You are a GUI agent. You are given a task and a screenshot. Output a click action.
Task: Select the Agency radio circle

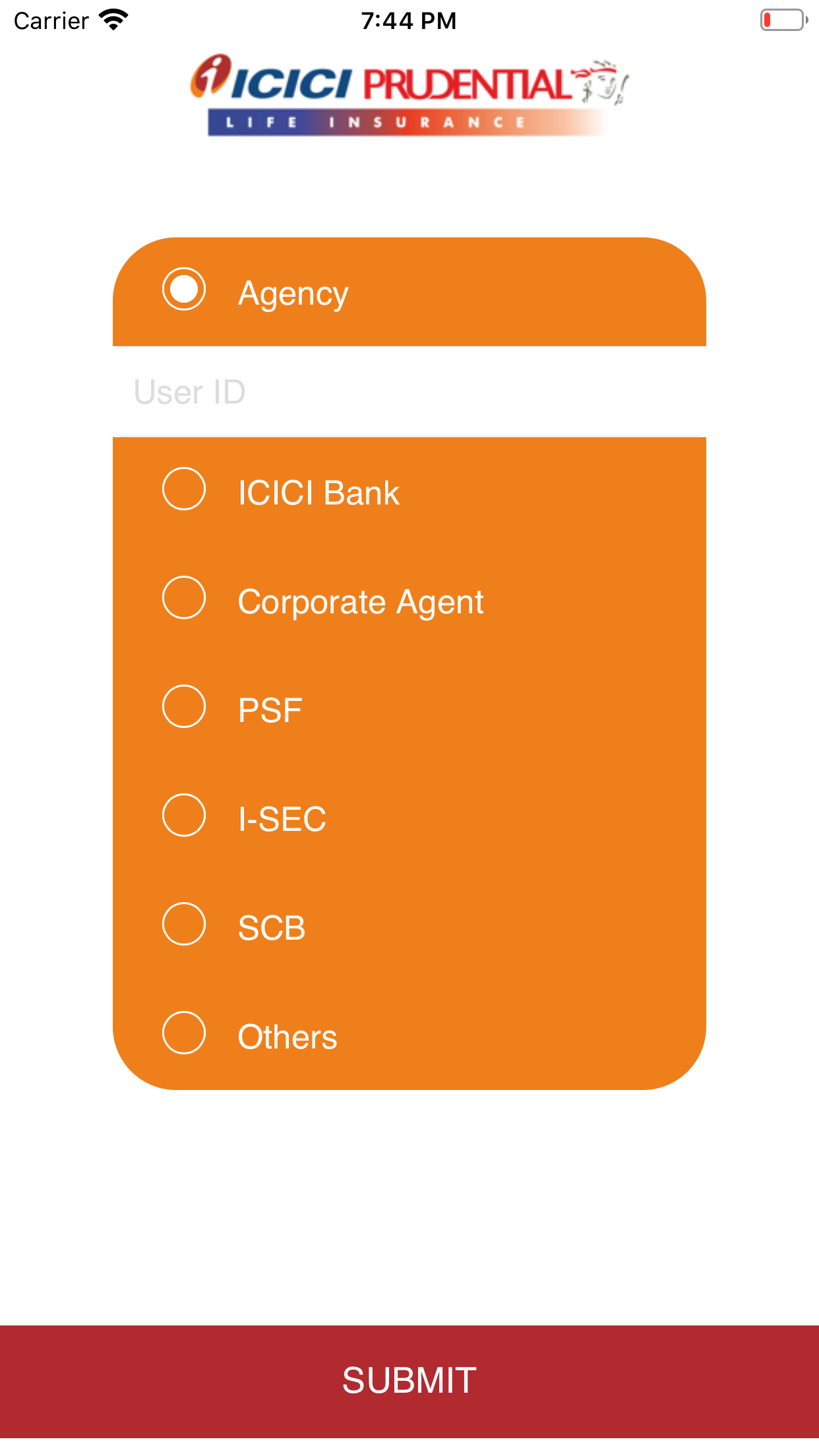[184, 289]
